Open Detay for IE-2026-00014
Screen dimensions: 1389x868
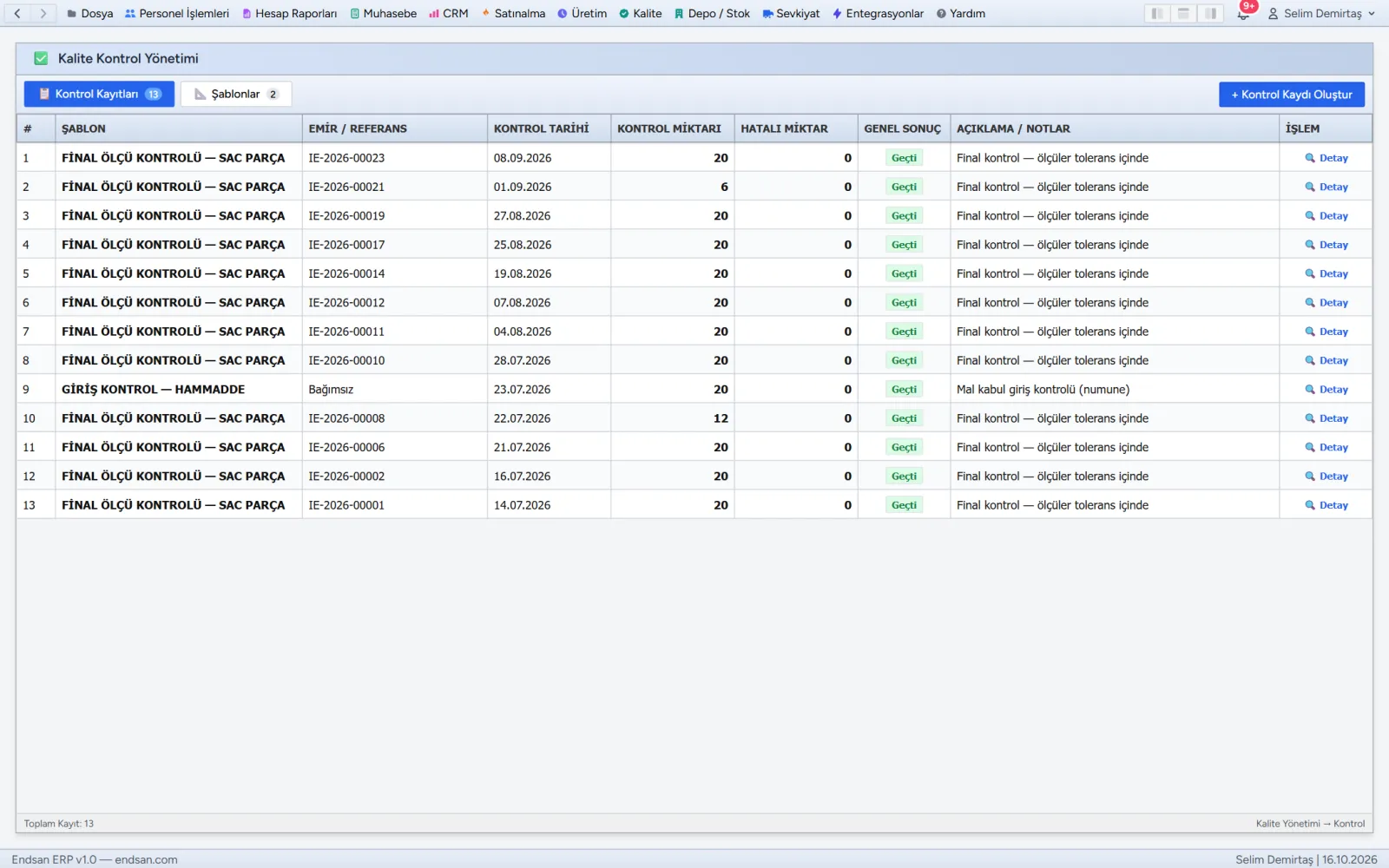tap(1326, 274)
